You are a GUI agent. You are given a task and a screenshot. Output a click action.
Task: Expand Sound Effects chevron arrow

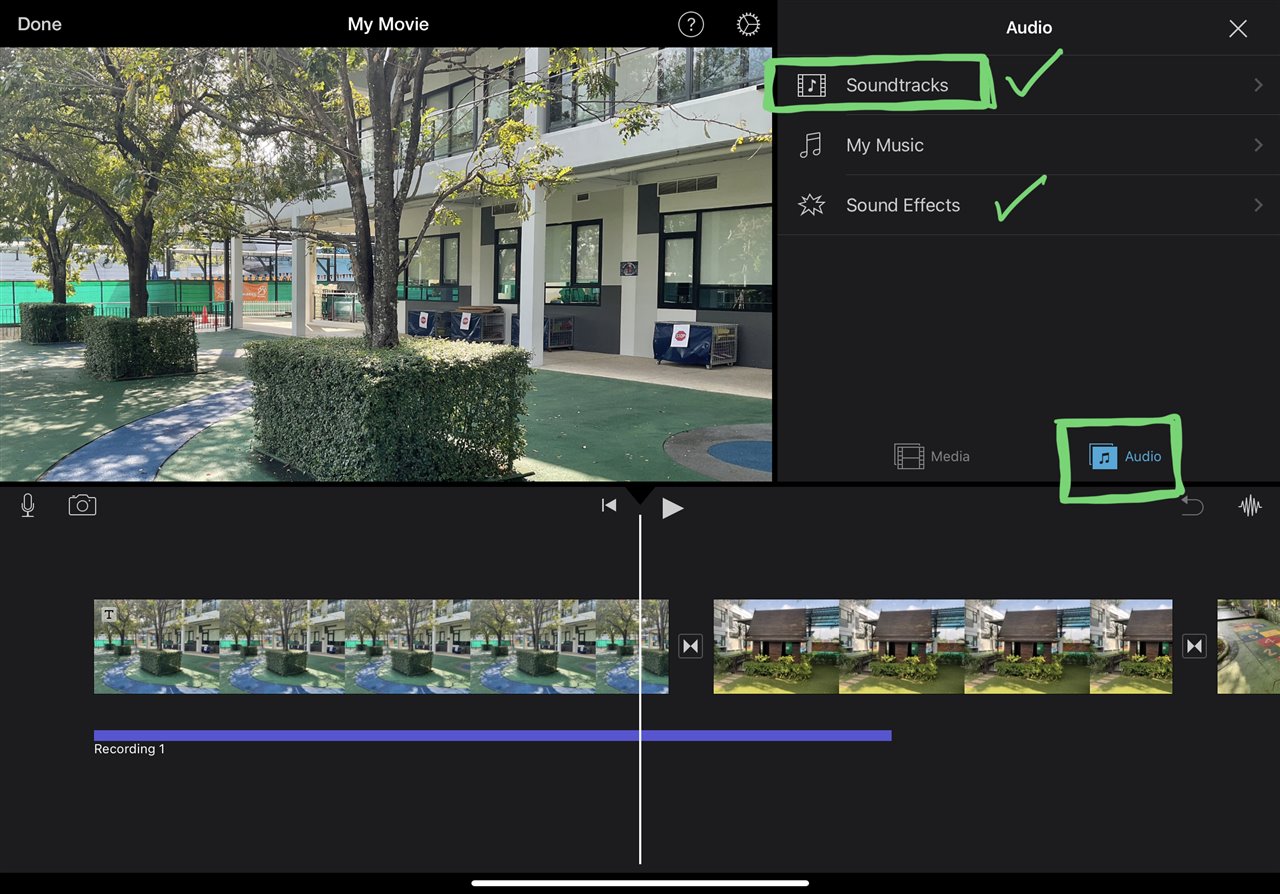click(x=1258, y=205)
